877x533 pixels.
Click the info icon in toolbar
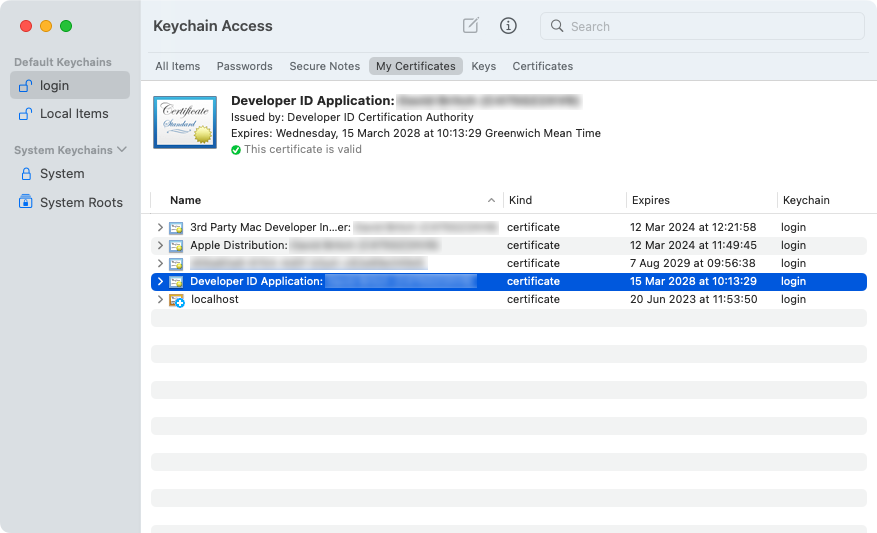pos(508,26)
